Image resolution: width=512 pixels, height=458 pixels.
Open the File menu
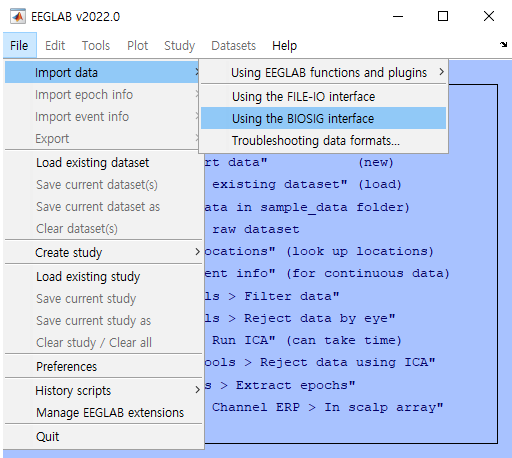[19, 46]
